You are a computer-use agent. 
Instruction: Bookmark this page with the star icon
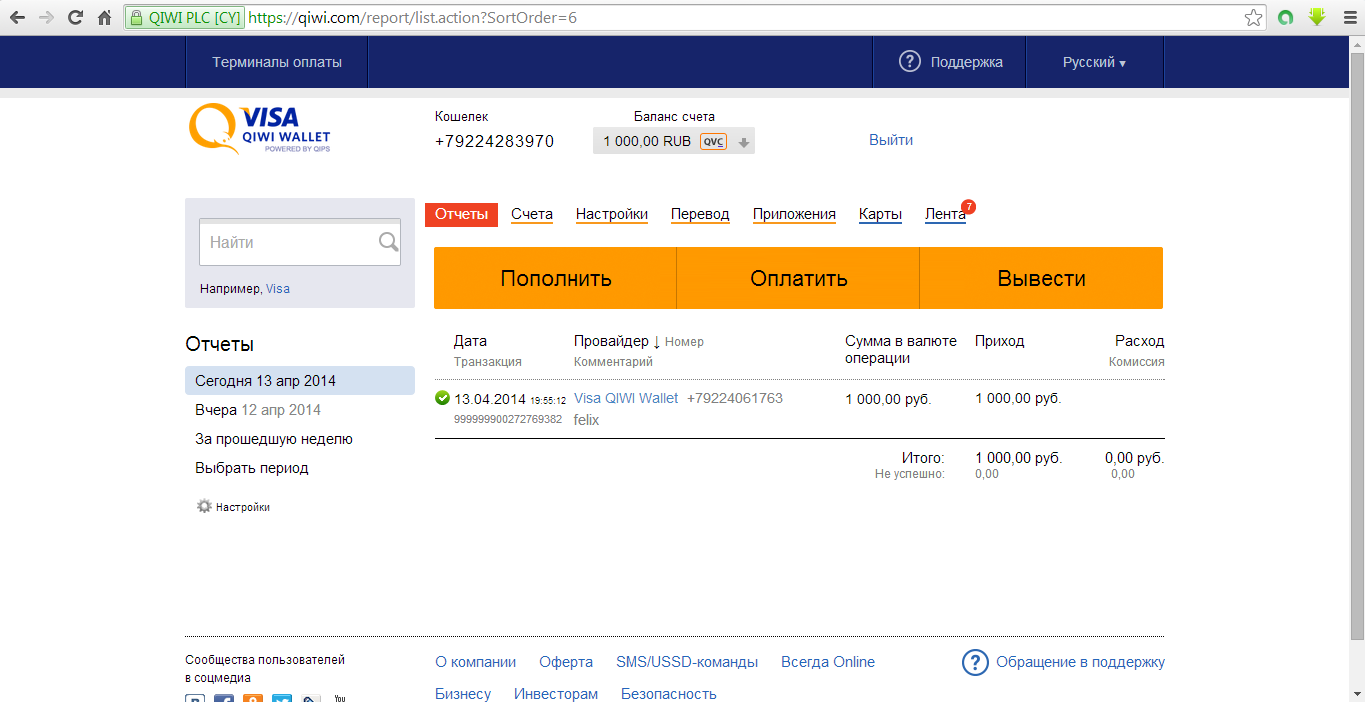1253,17
